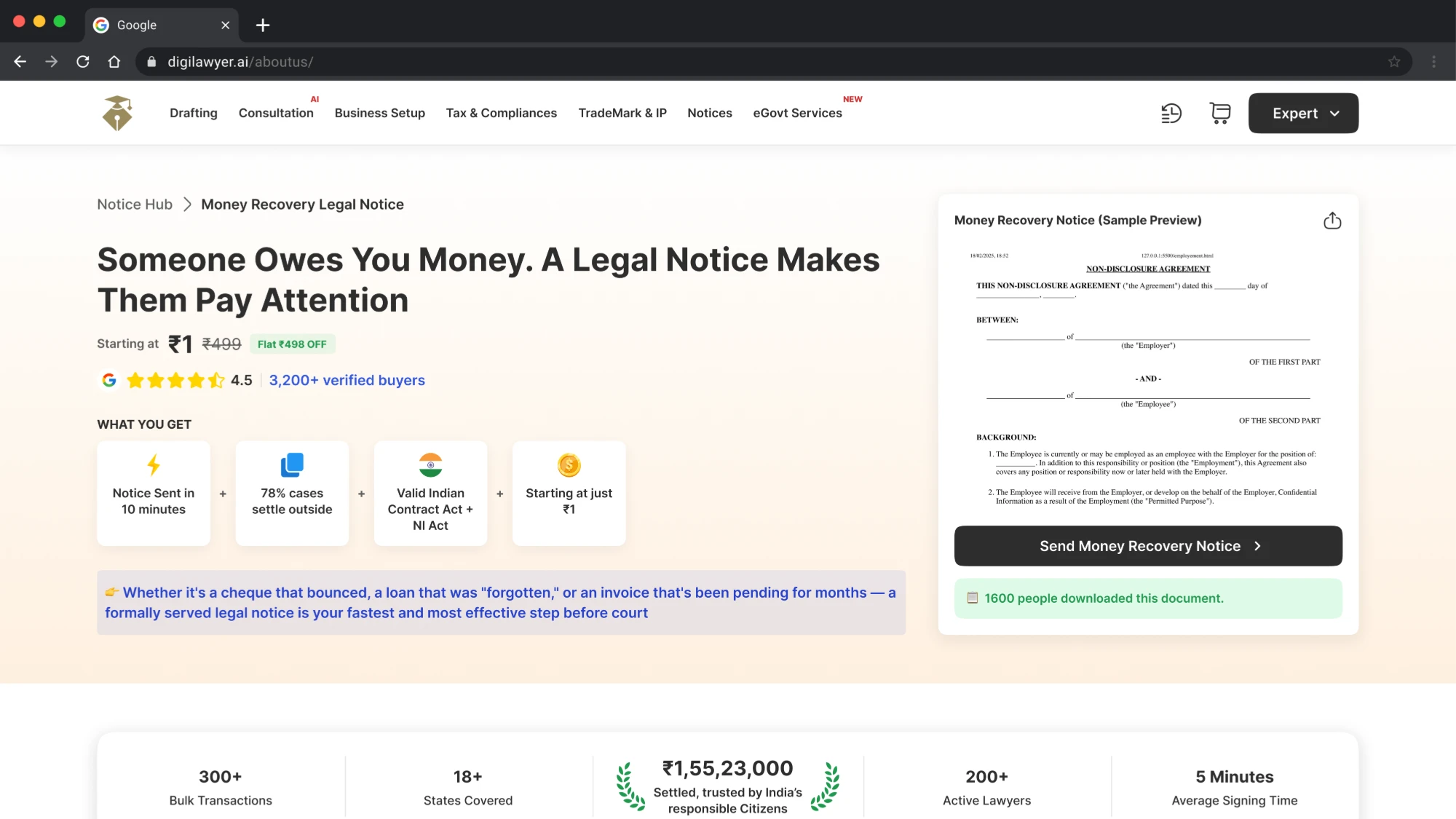The image size is (1456, 819).
Task: Go to the Notice Hub breadcrumb link
Action: pyautogui.click(x=135, y=205)
